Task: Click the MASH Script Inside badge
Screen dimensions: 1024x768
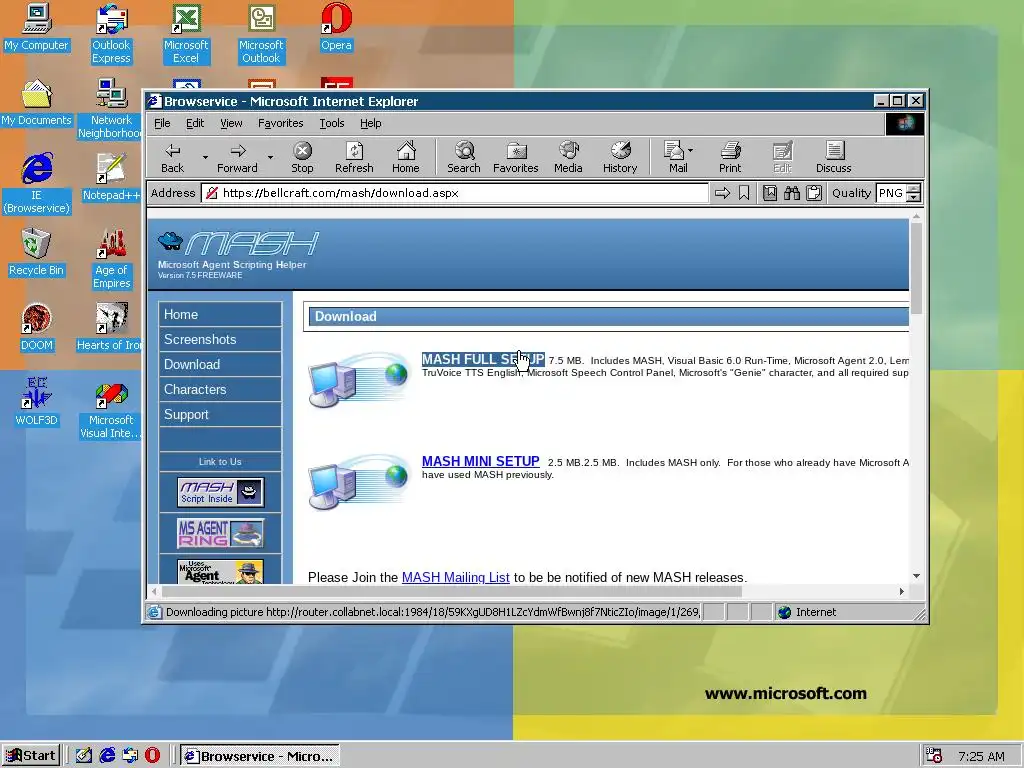Action: tap(221, 492)
